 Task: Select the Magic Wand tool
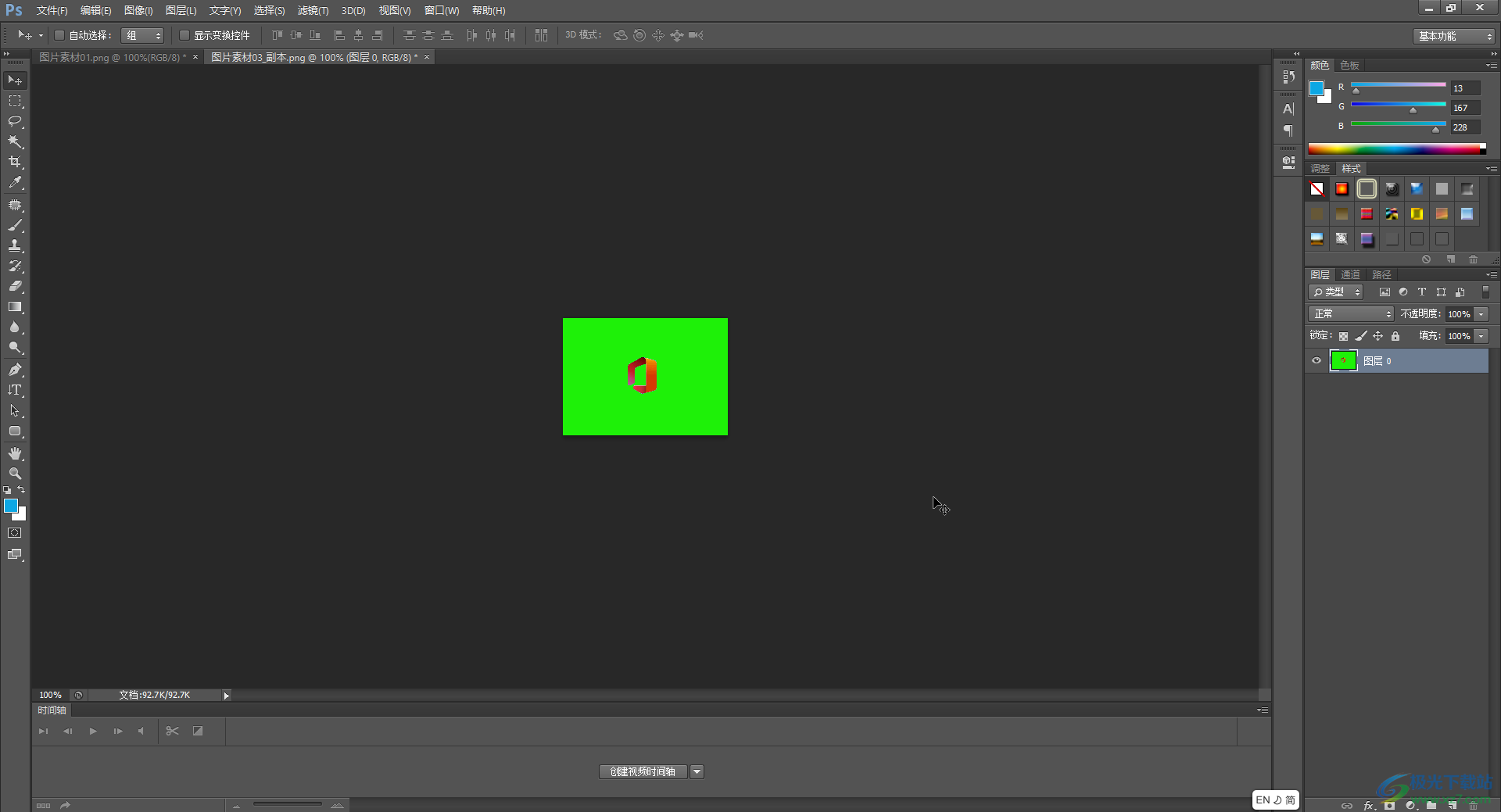(x=15, y=141)
